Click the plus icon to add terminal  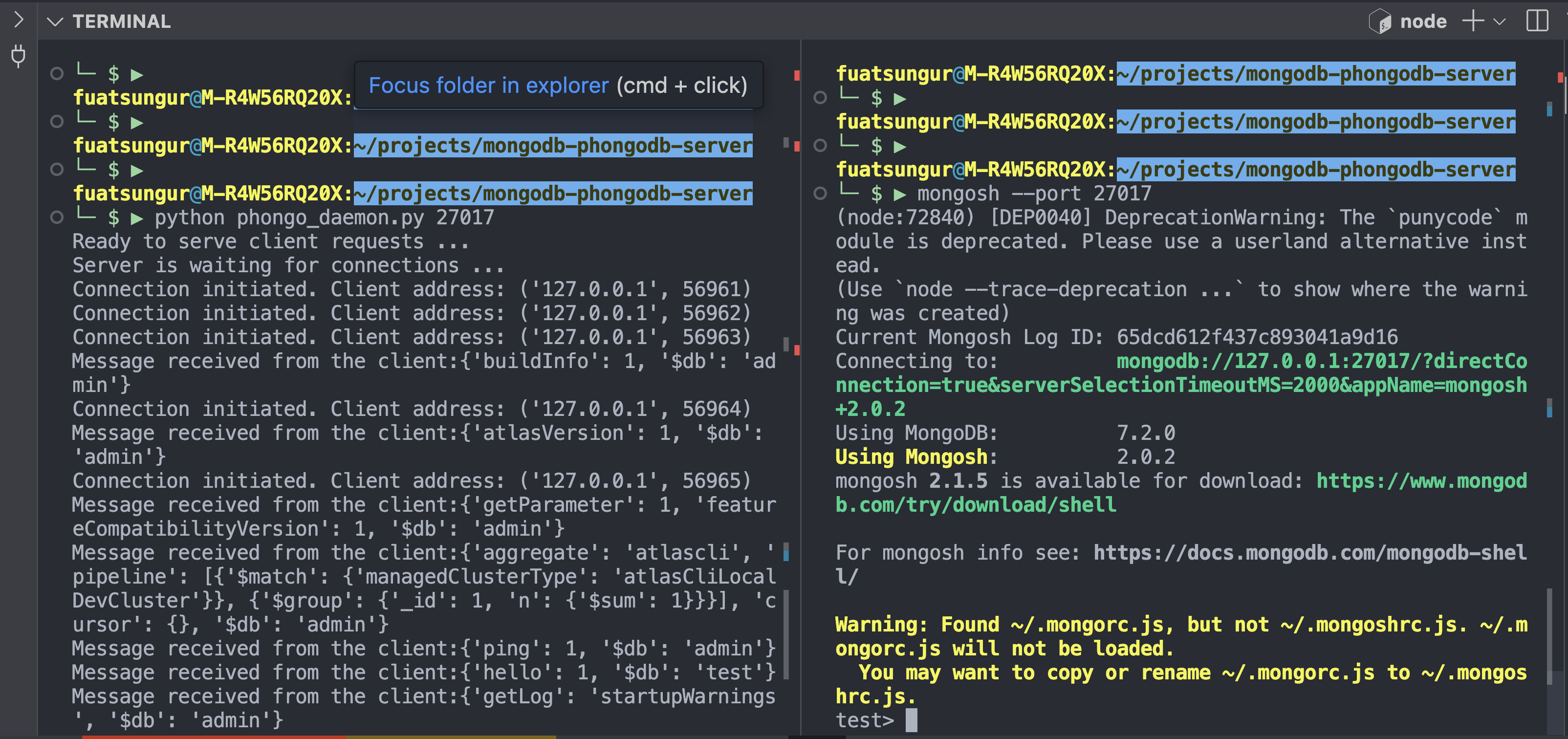[x=1473, y=21]
